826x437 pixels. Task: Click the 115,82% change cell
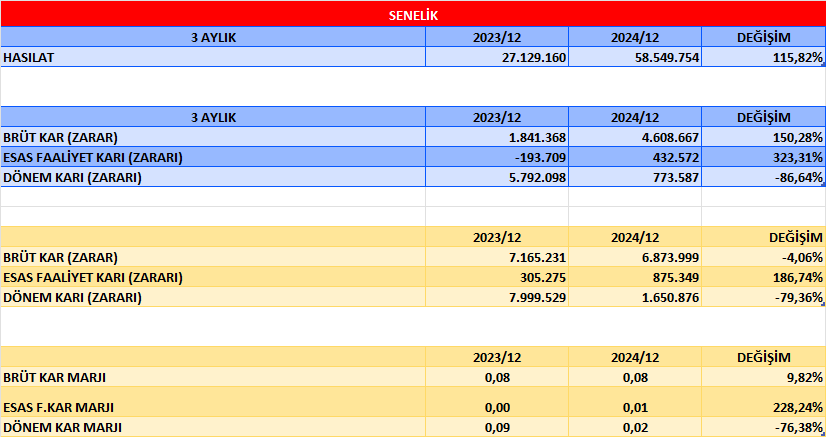pos(763,57)
